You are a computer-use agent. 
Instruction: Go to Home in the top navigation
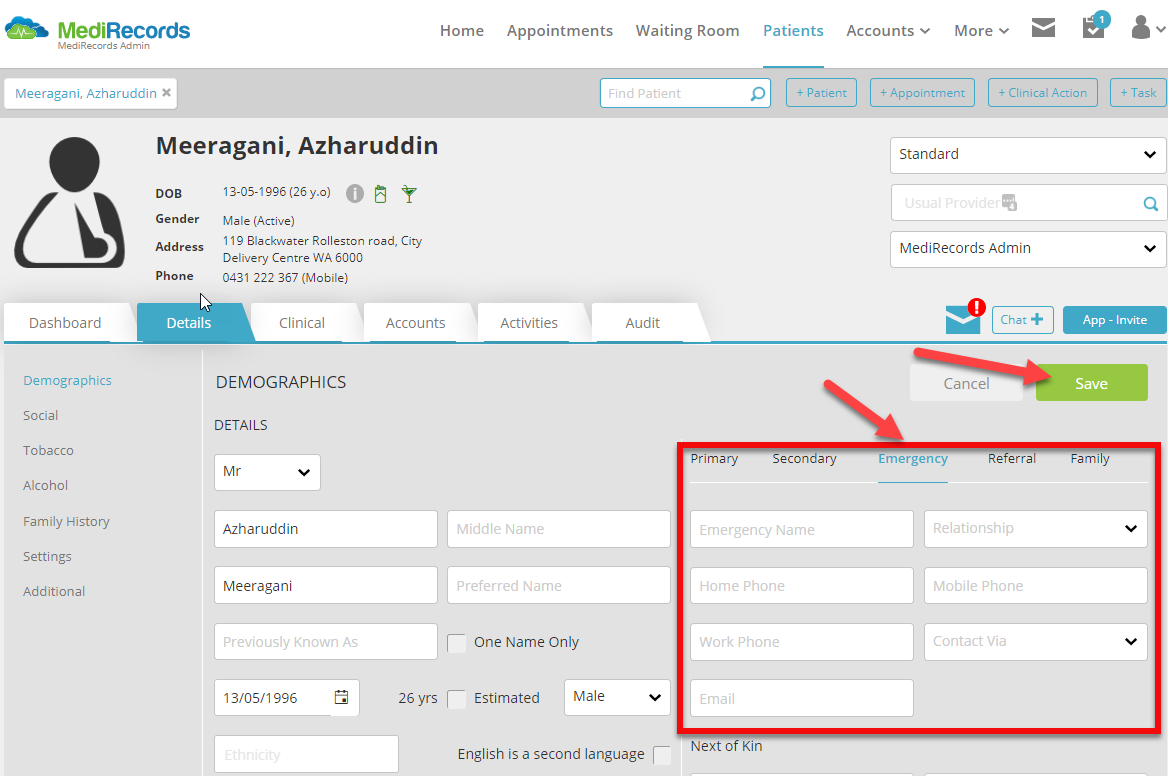462,31
